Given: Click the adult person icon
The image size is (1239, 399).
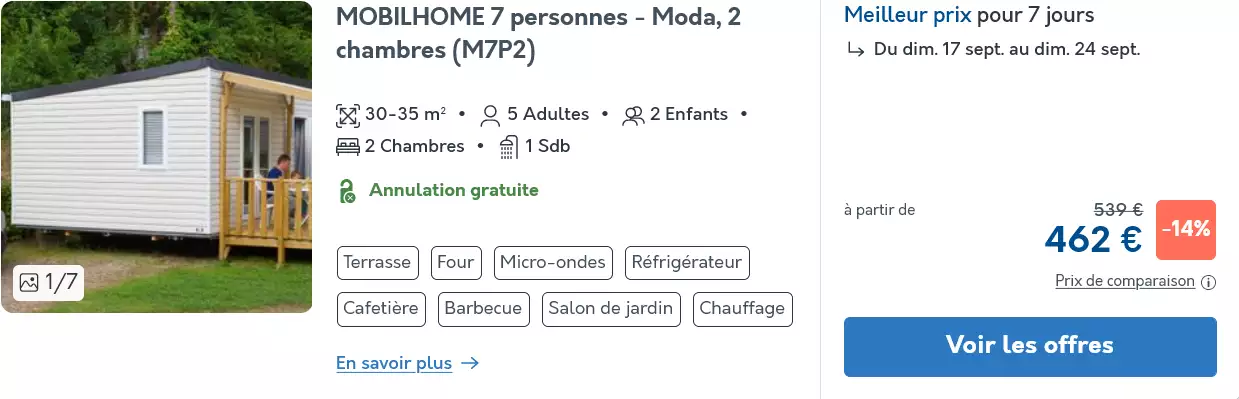Looking at the screenshot, I should coord(490,115).
